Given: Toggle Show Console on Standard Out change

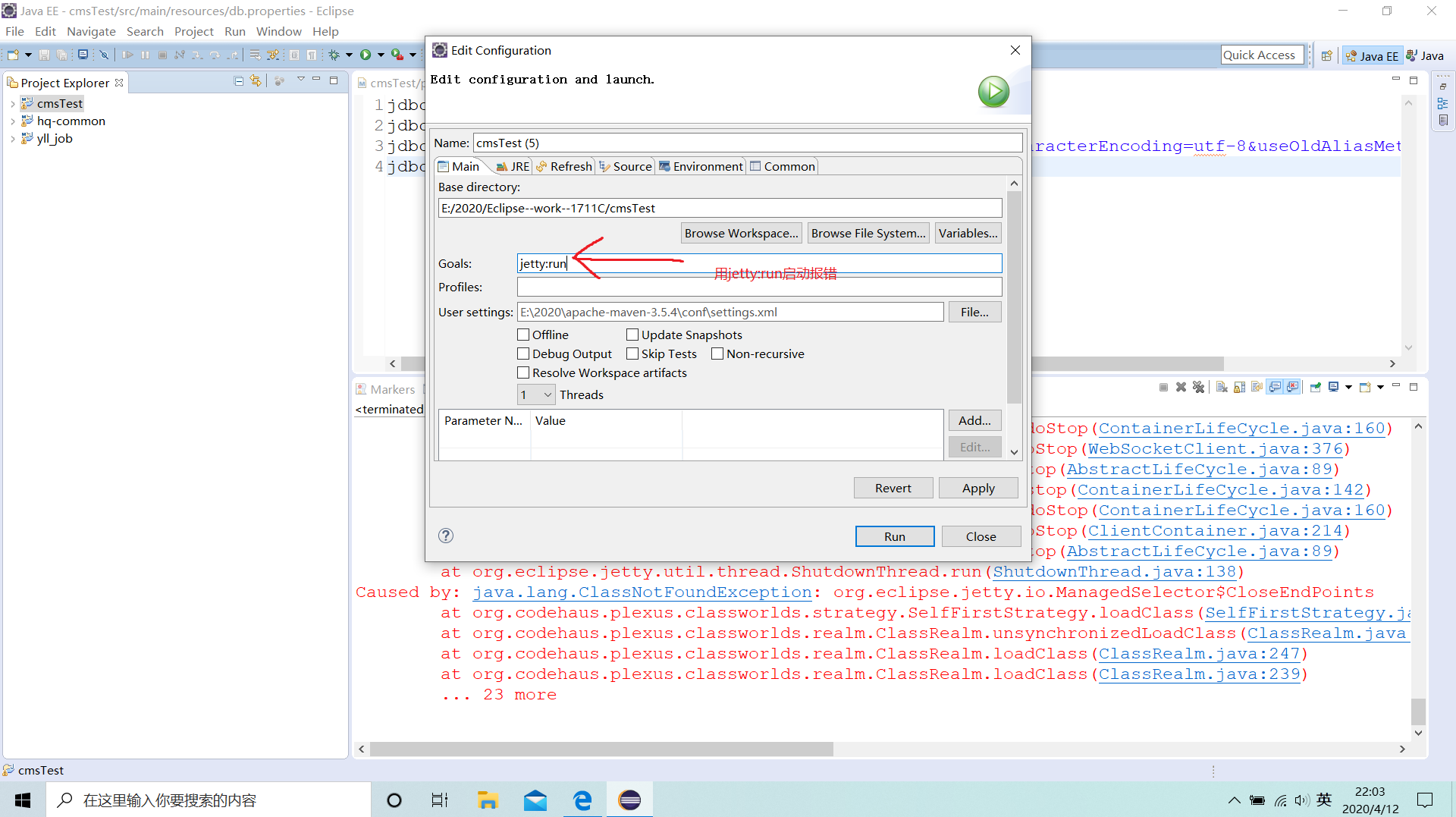Looking at the screenshot, I should click(x=1276, y=387).
